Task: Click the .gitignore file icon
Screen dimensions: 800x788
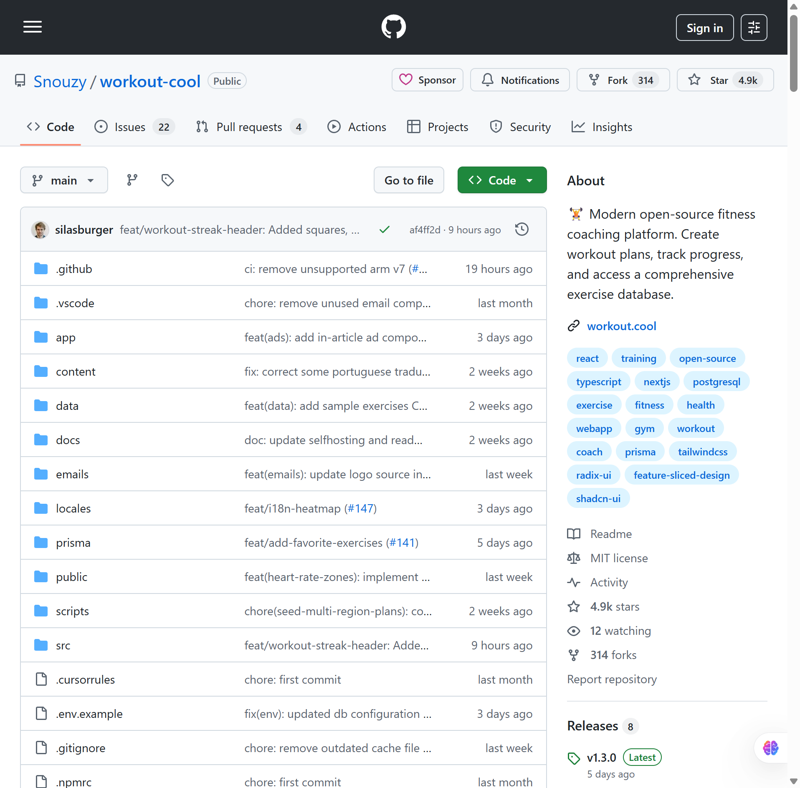Action: (41, 748)
